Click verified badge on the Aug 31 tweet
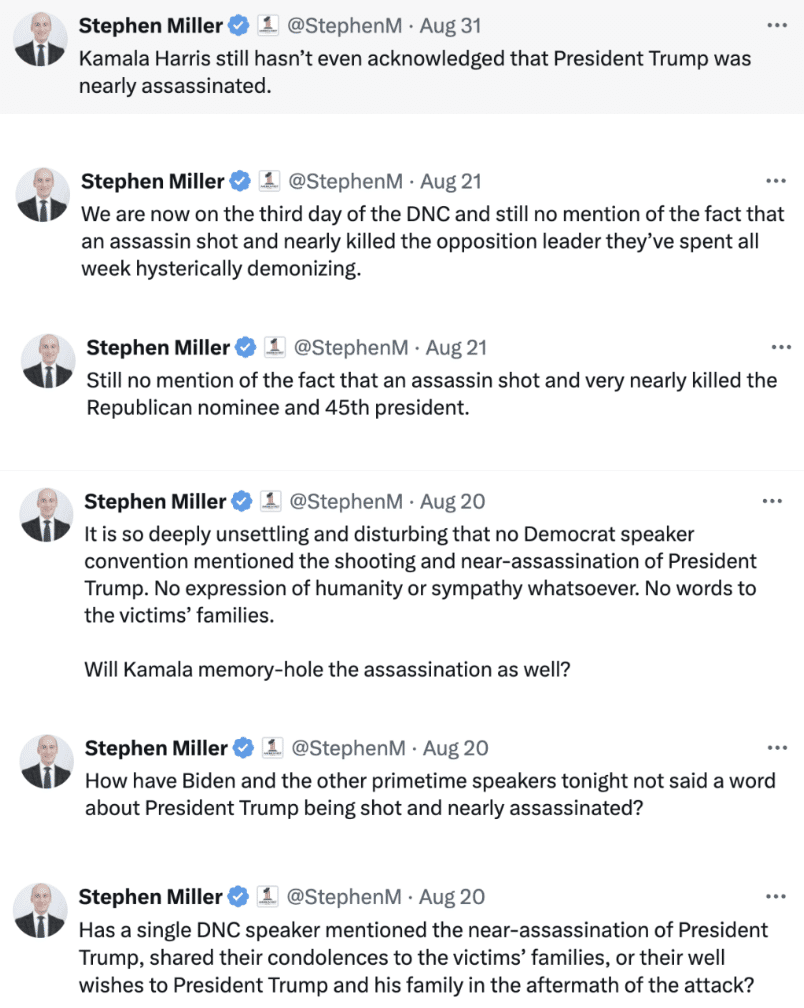 click(240, 25)
